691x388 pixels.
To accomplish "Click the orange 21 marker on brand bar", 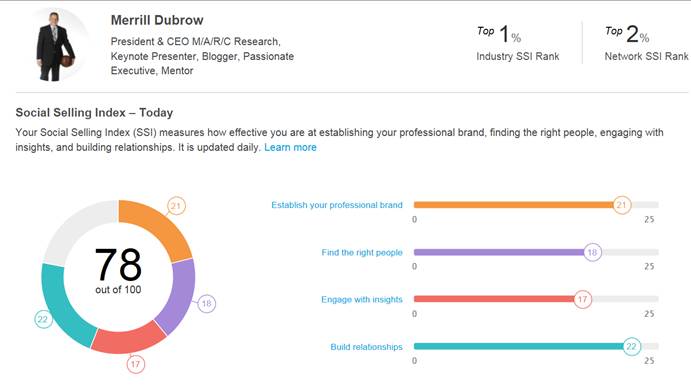I will [622, 205].
